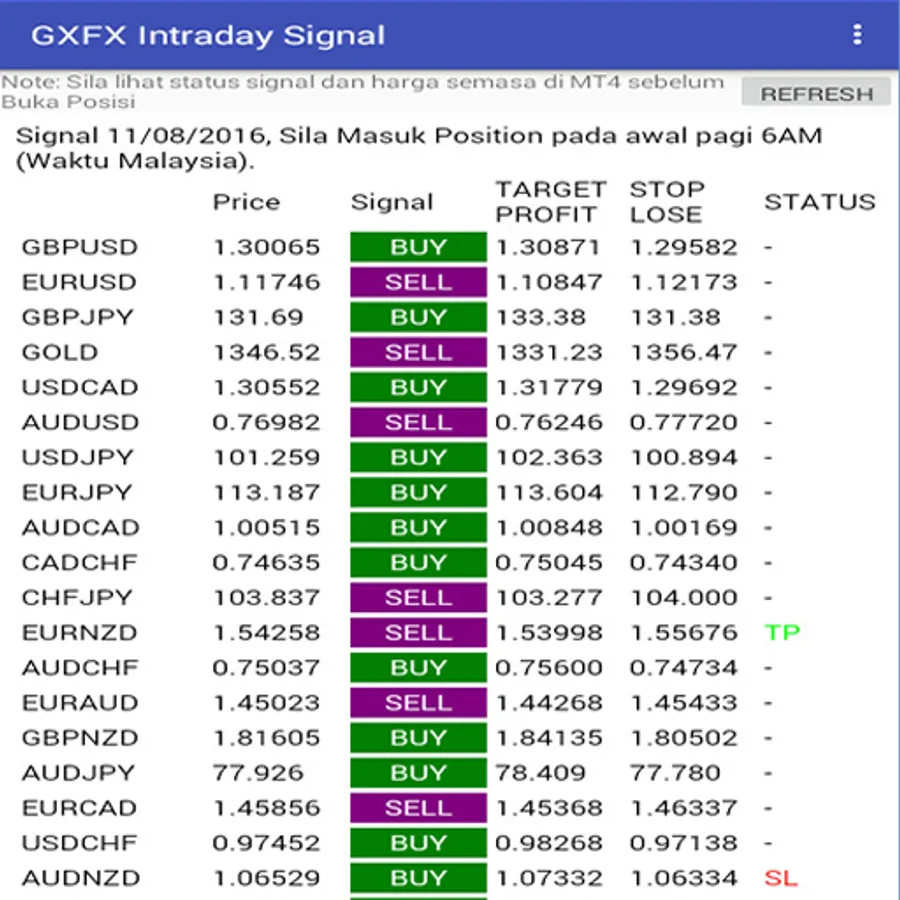Select the AUDUSD pair name
Screen dimensions: 900x900
pos(80,422)
